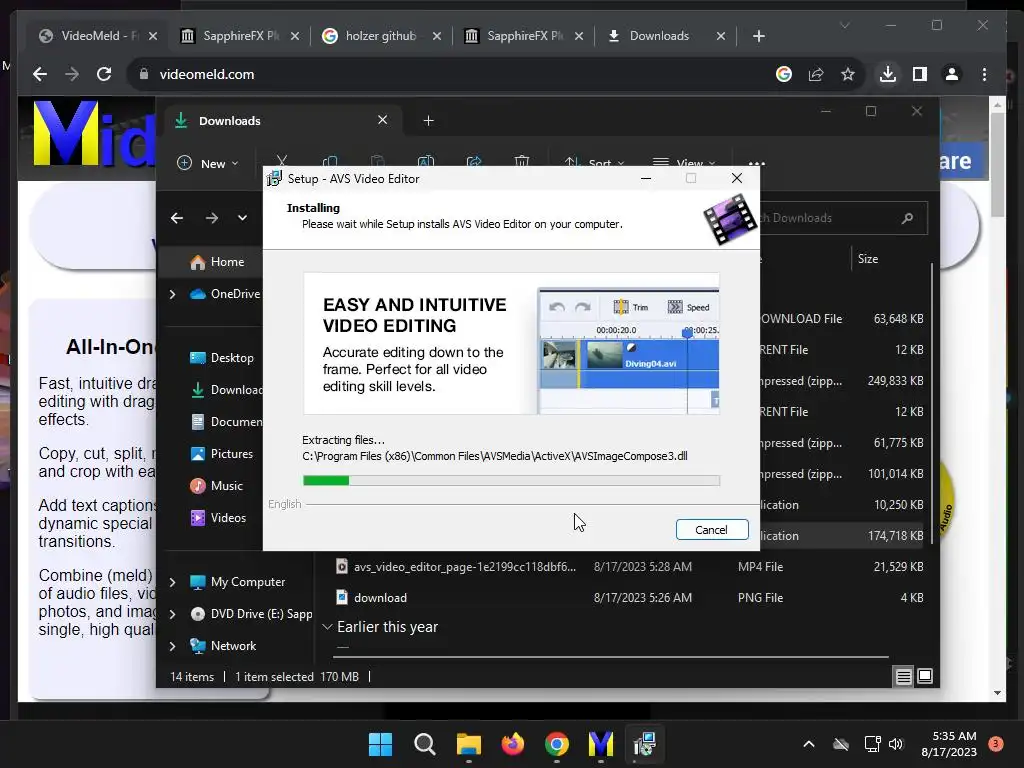Open recent locations chevron in Explorer
The height and width of the screenshot is (768, 1024).
242,218
